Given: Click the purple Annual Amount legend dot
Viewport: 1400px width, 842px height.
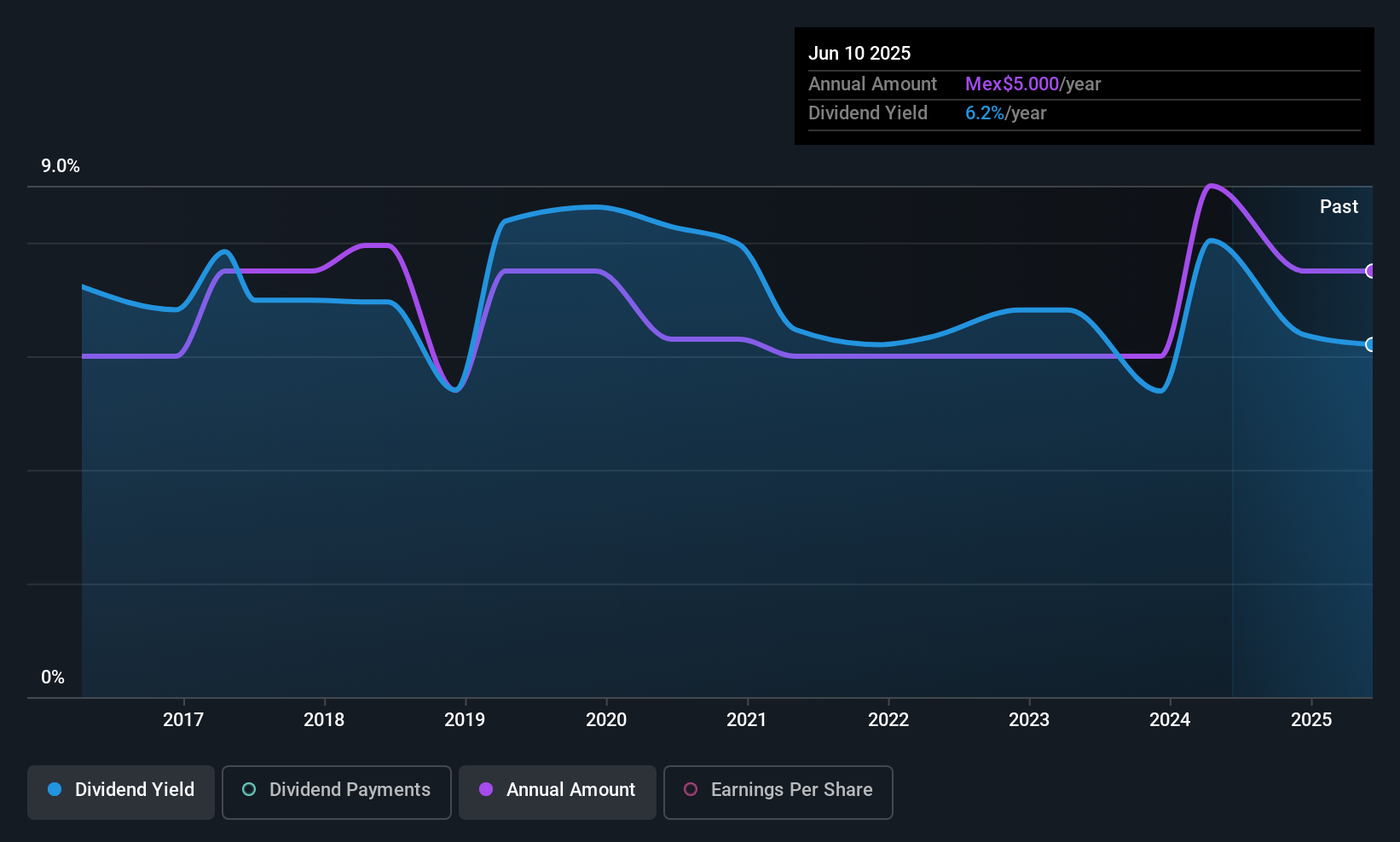Looking at the screenshot, I should point(486,789).
